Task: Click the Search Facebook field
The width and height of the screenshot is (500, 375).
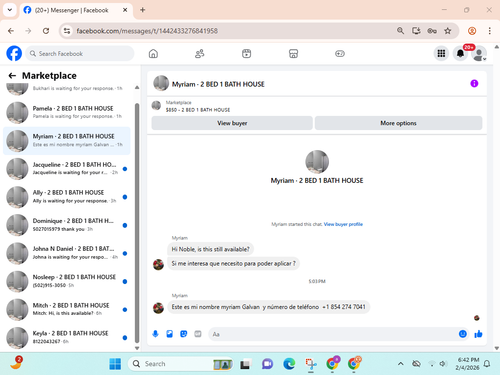Action: tap(80, 54)
